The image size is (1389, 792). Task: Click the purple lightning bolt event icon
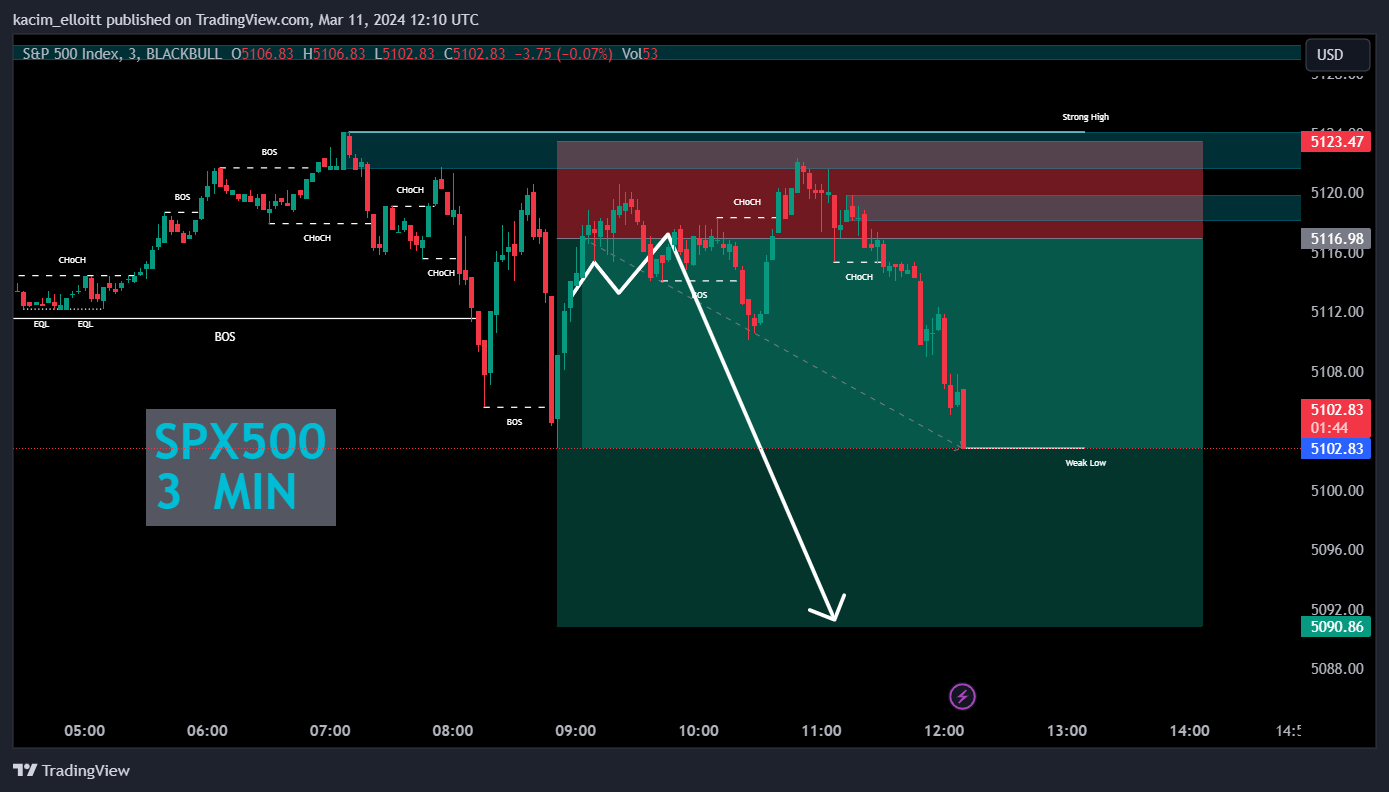(x=962, y=696)
